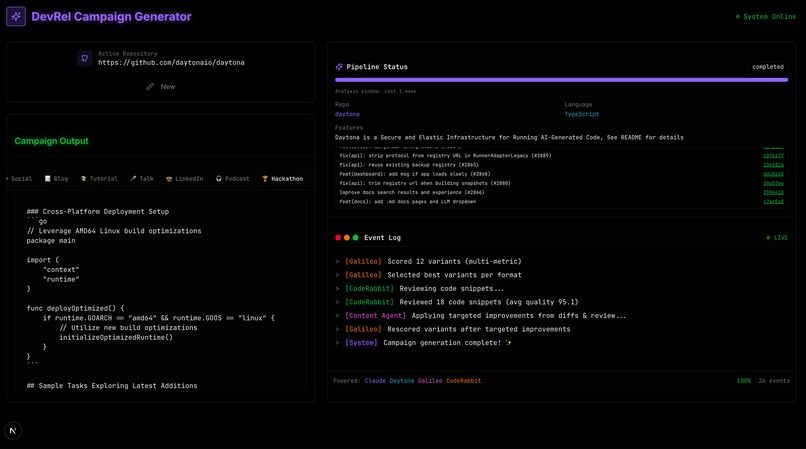806x449 pixels.
Task: Click commit "fix(api): strip protocol from registry URL"
Action: coord(445,156)
